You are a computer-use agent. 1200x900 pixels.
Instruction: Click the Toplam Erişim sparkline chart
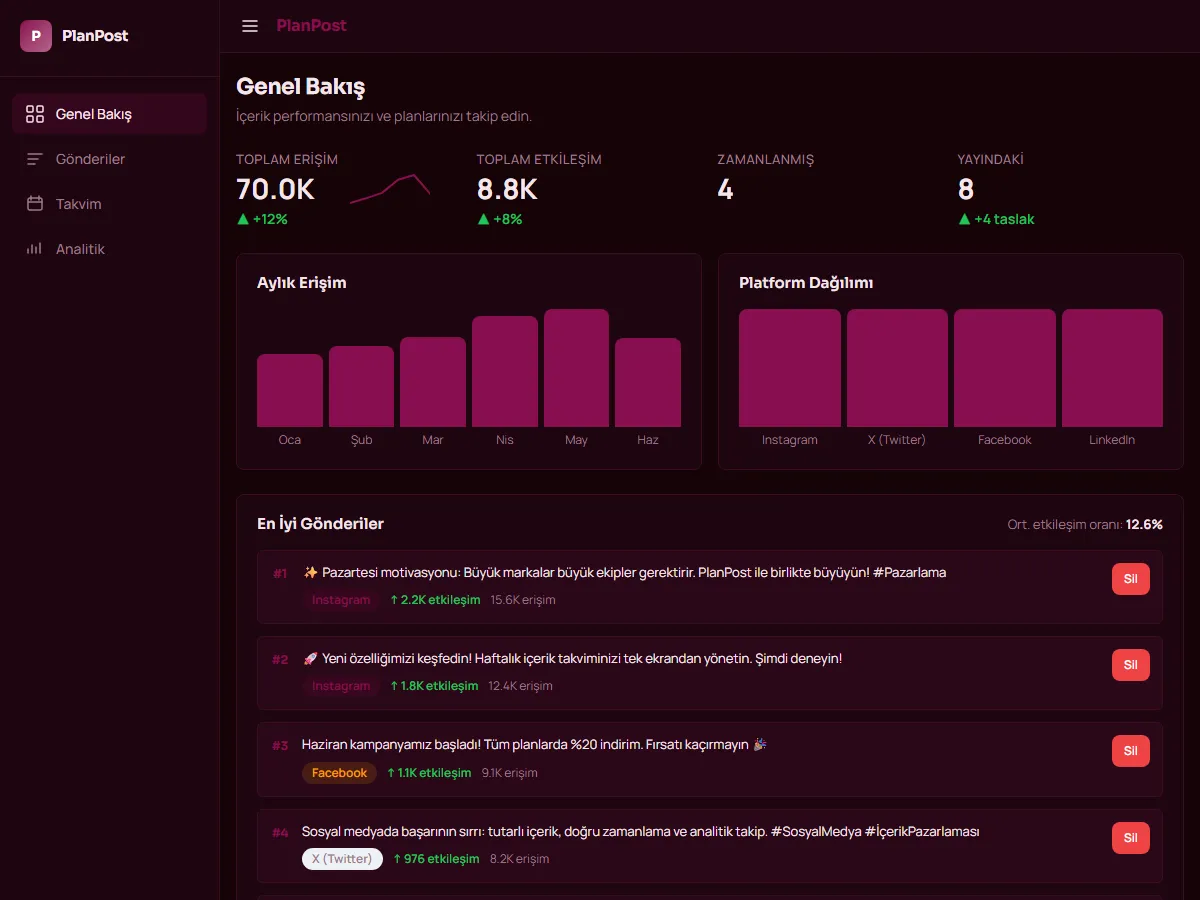pyautogui.click(x=390, y=189)
